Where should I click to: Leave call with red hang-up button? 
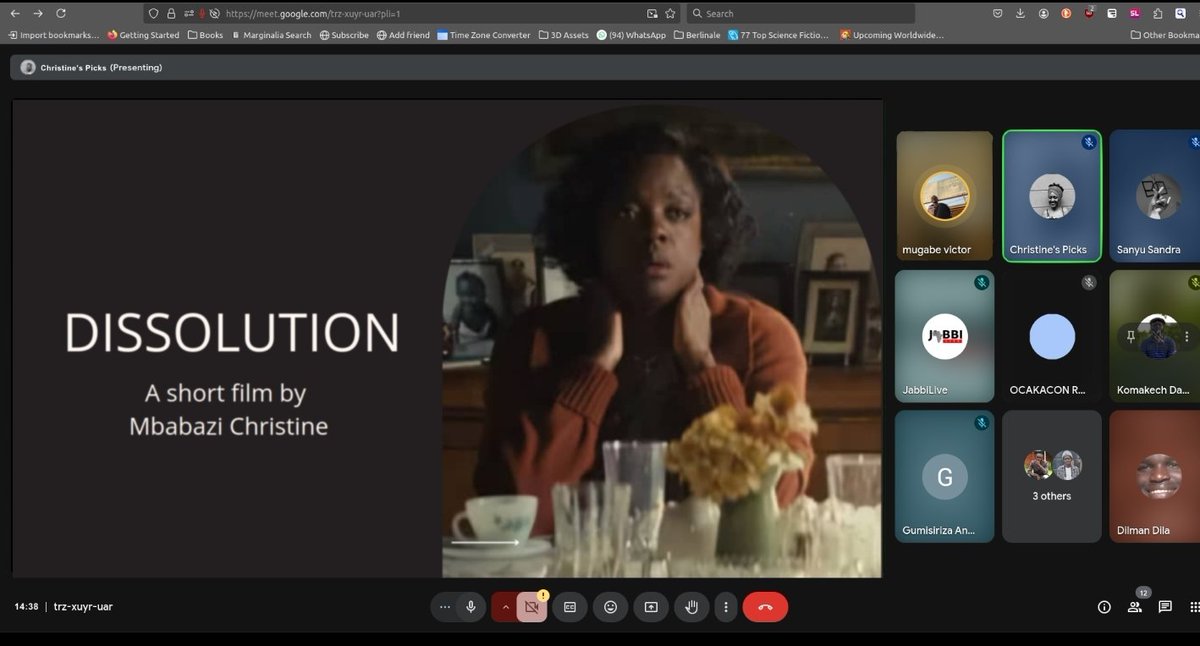click(x=765, y=607)
